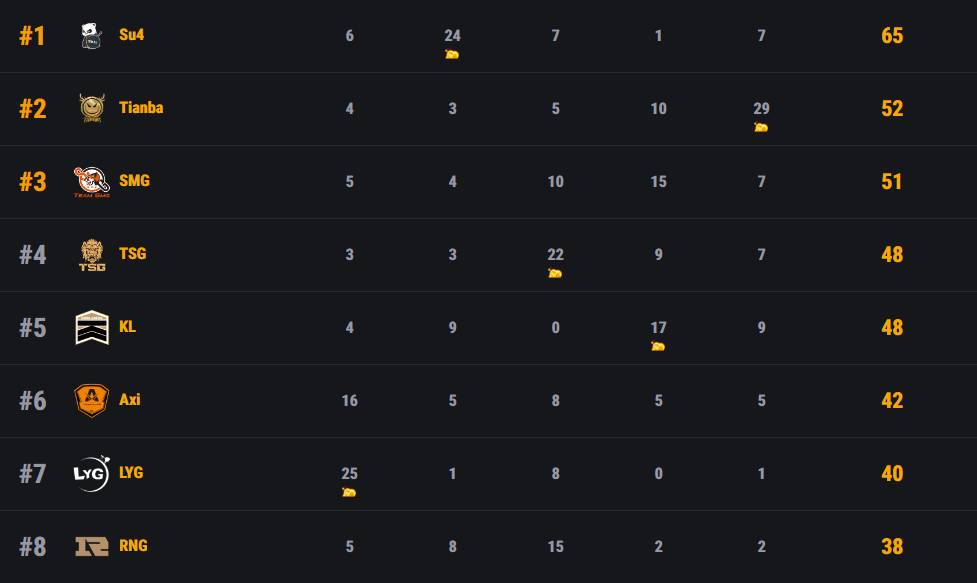Click the chicken dinner icon under KL's 17
This screenshot has height=583, width=977.
[x=658, y=346]
